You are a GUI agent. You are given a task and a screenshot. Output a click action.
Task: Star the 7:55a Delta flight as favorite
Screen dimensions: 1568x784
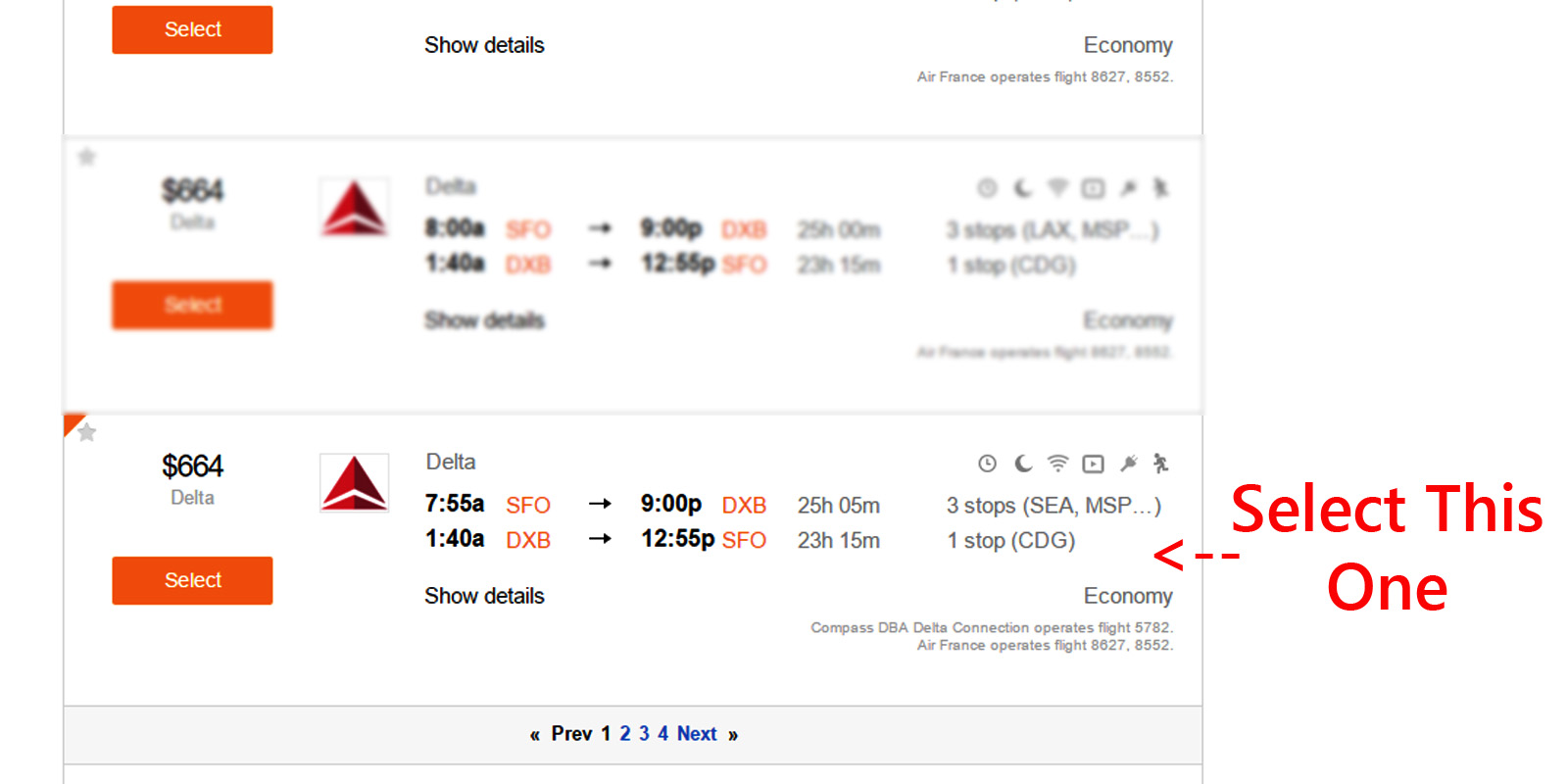click(x=87, y=432)
